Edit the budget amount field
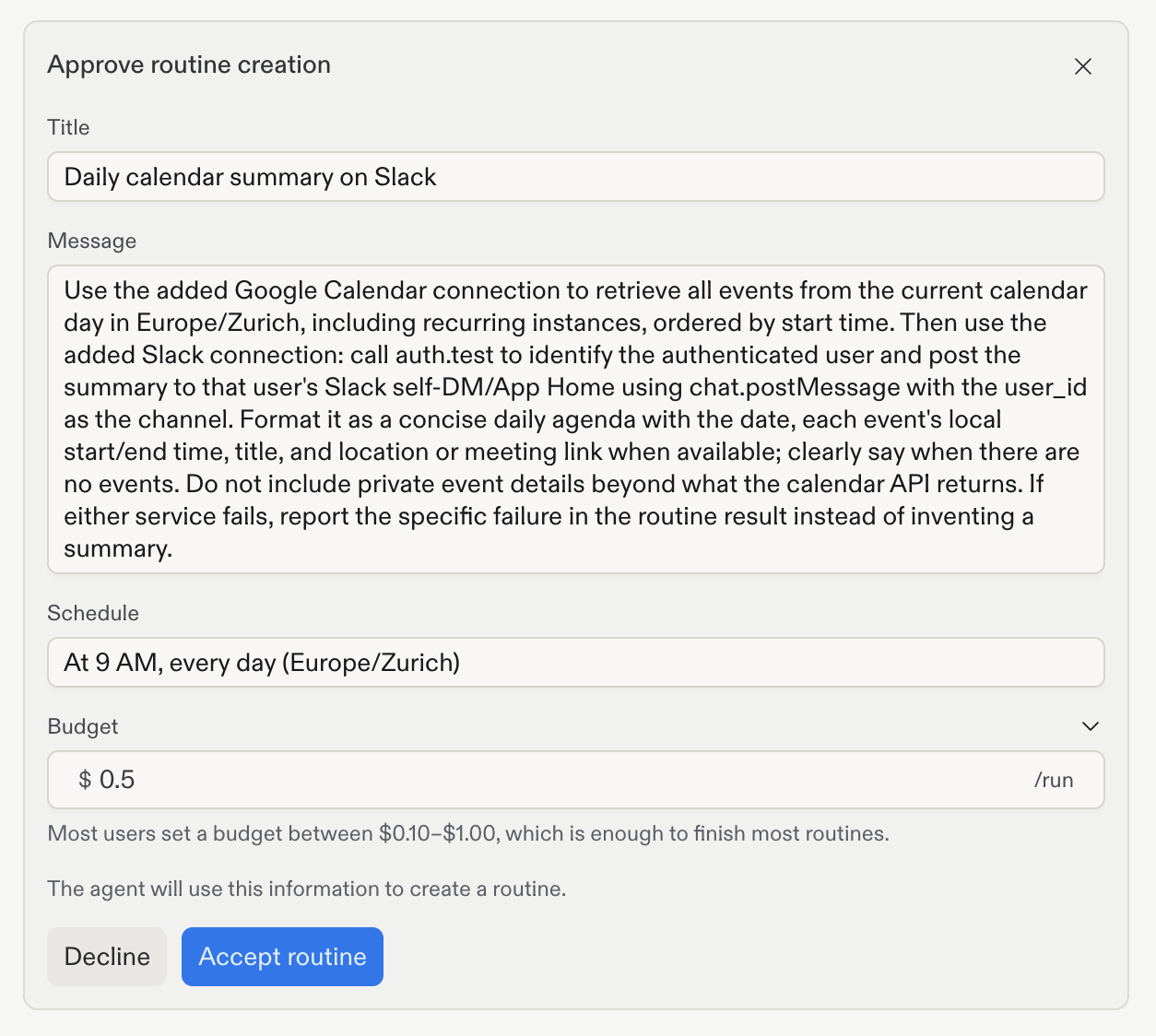The width and height of the screenshot is (1156, 1036). point(576,780)
